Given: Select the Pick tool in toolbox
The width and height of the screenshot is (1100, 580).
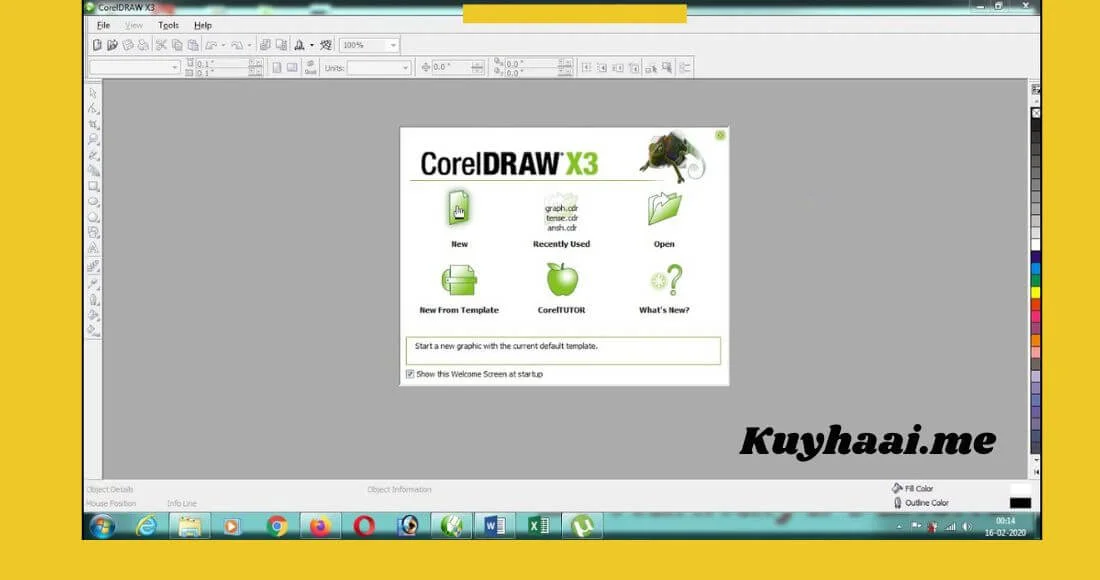Looking at the screenshot, I should pos(93,93).
